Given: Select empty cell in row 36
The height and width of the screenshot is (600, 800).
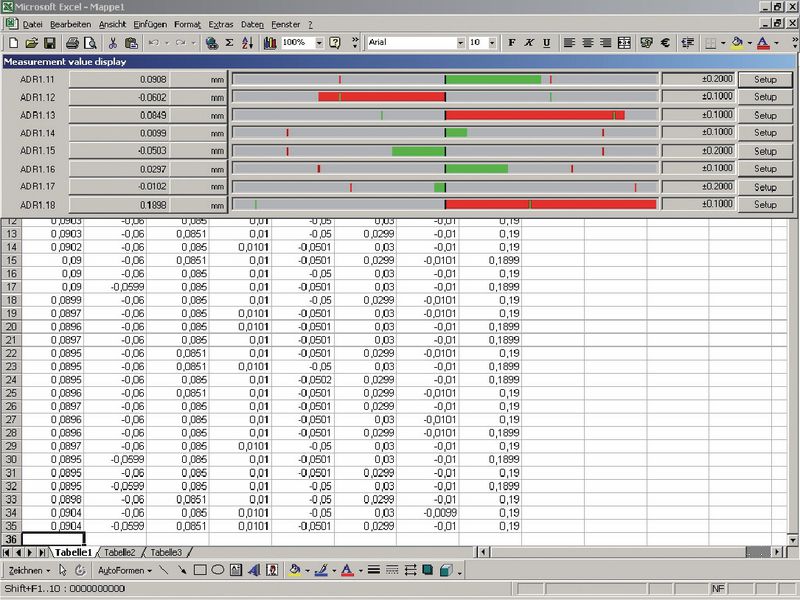Looking at the screenshot, I should [x=54, y=539].
